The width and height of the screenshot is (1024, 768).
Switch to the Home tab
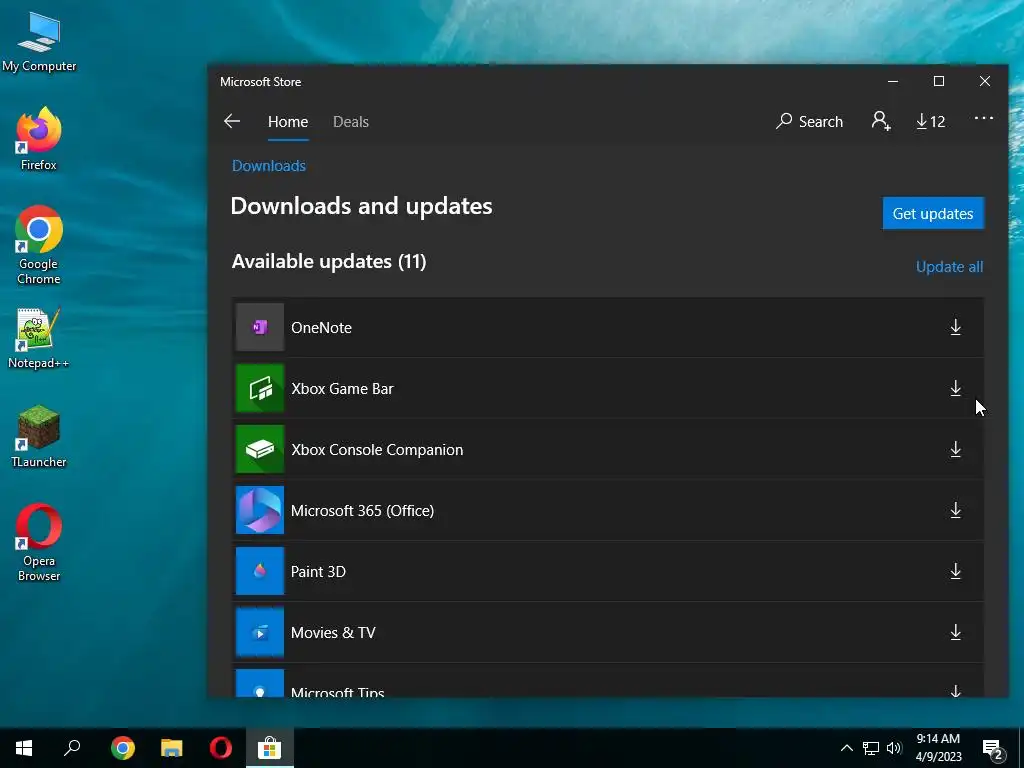coord(288,122)
